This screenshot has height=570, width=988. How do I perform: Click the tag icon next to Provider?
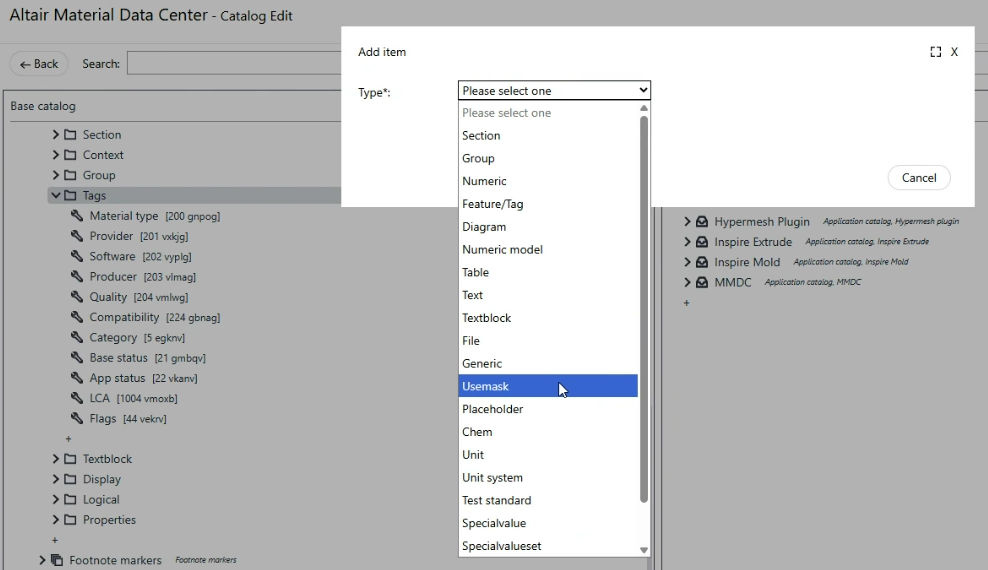coord(78,236)
